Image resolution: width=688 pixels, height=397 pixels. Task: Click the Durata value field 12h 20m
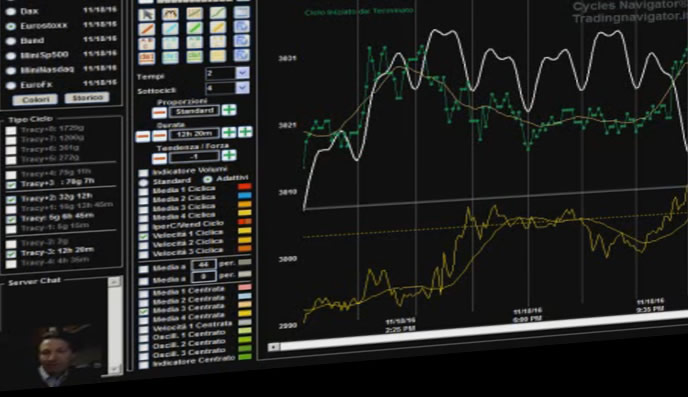194,134
